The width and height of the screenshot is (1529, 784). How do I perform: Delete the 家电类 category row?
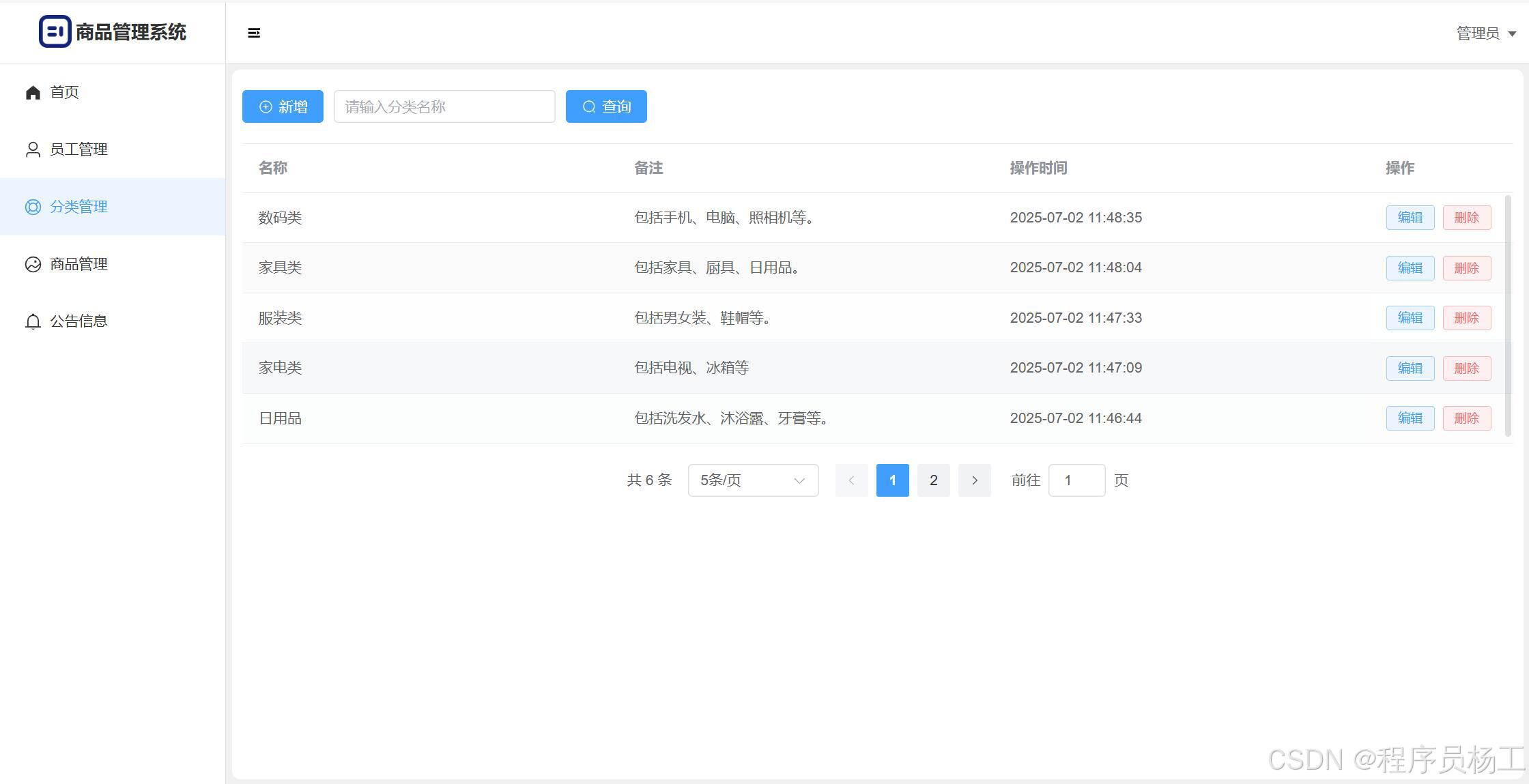pyautogui.click(x=1466, y=368)
